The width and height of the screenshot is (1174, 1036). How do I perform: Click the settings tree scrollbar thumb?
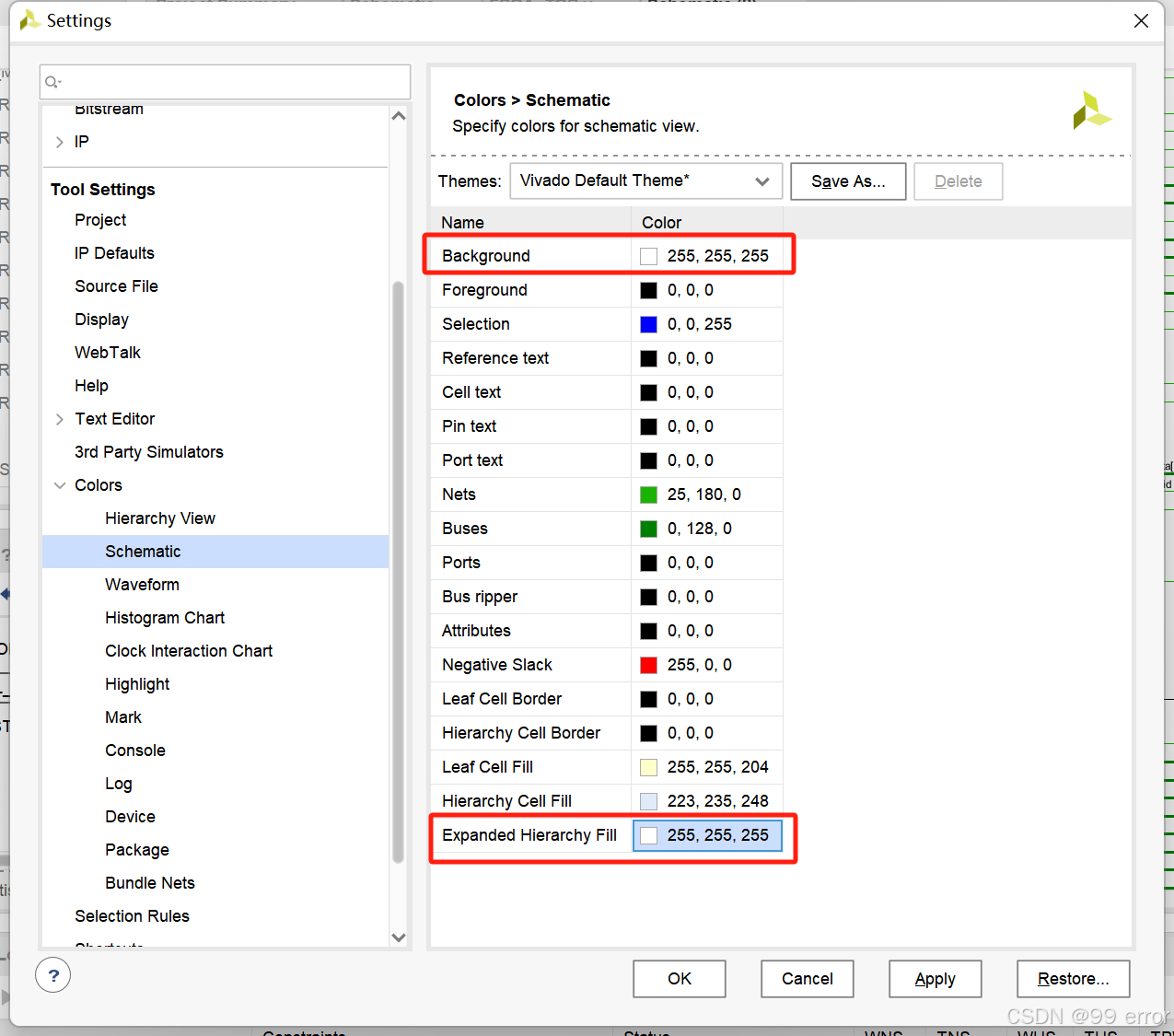tap(398, 571)
